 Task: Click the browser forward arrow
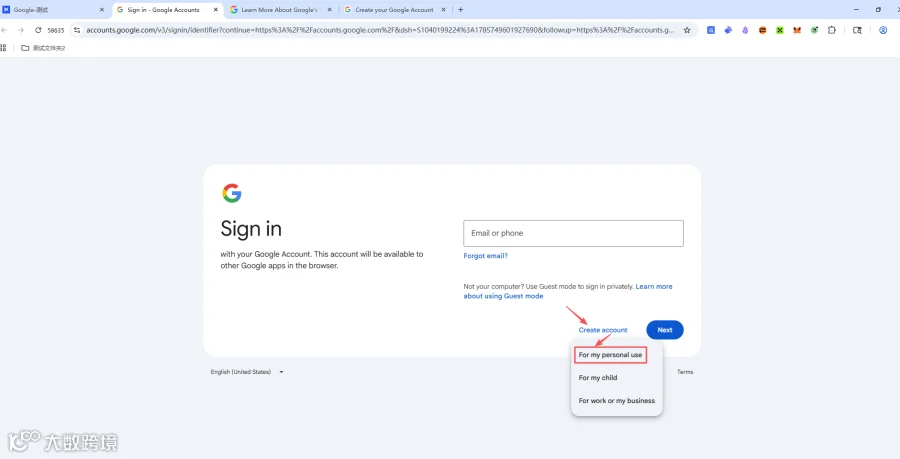coord(21,30)
